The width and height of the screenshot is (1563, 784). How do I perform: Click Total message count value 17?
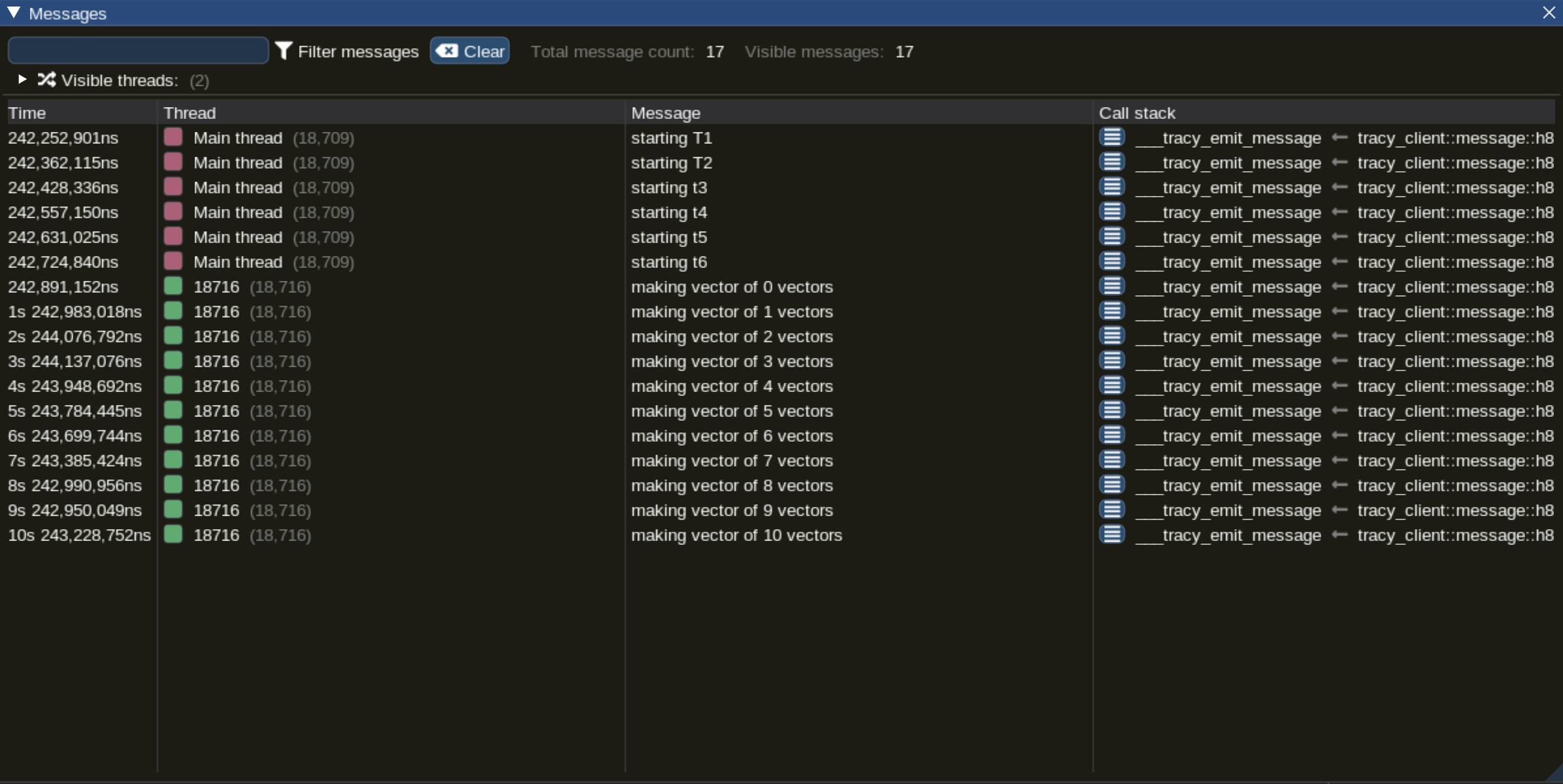click(x=715, y=52)
